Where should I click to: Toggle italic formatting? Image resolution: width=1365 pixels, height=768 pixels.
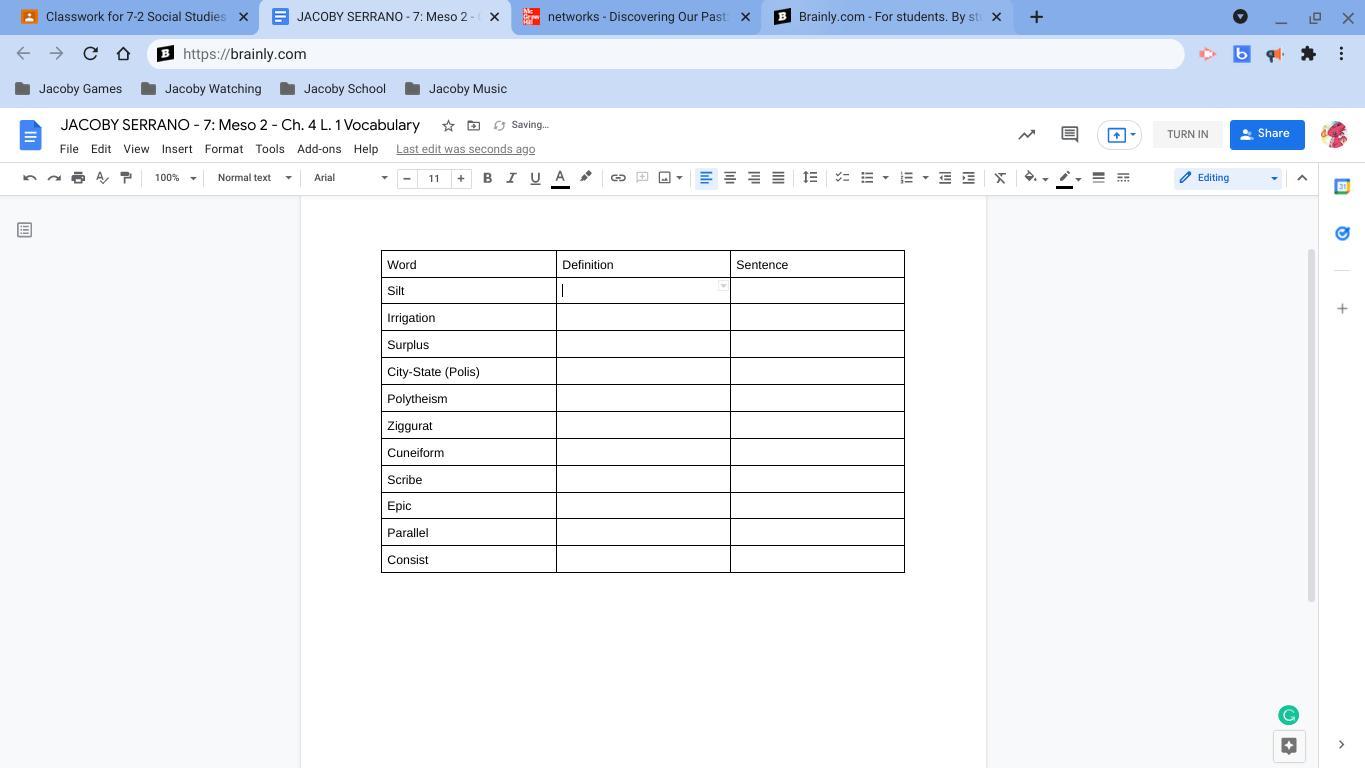click(511, 178)
